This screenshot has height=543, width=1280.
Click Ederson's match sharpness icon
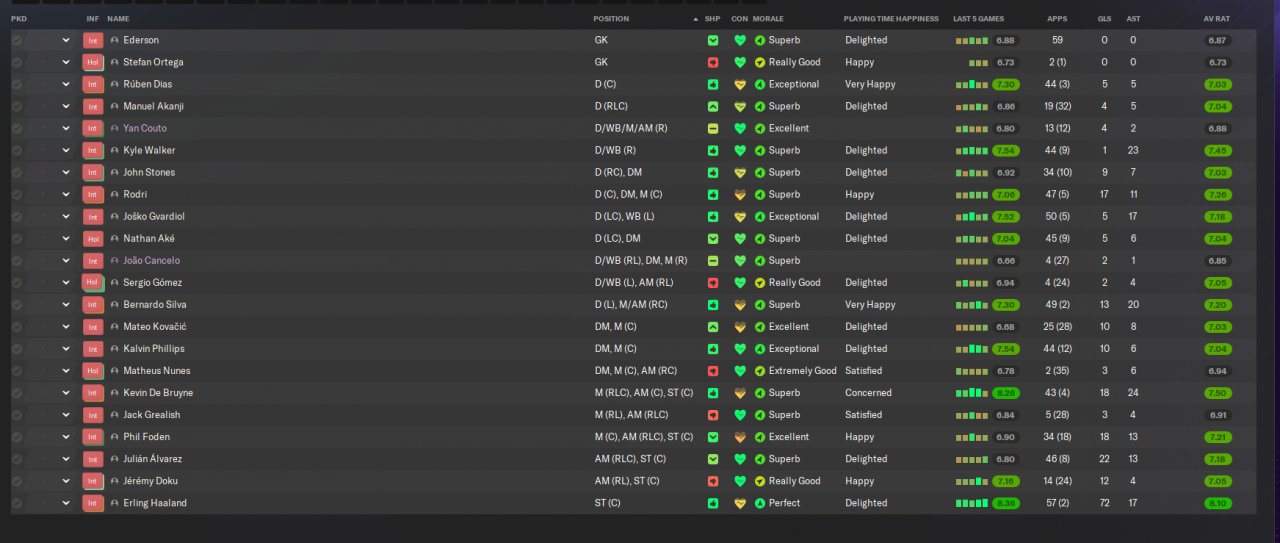[713, 40]
